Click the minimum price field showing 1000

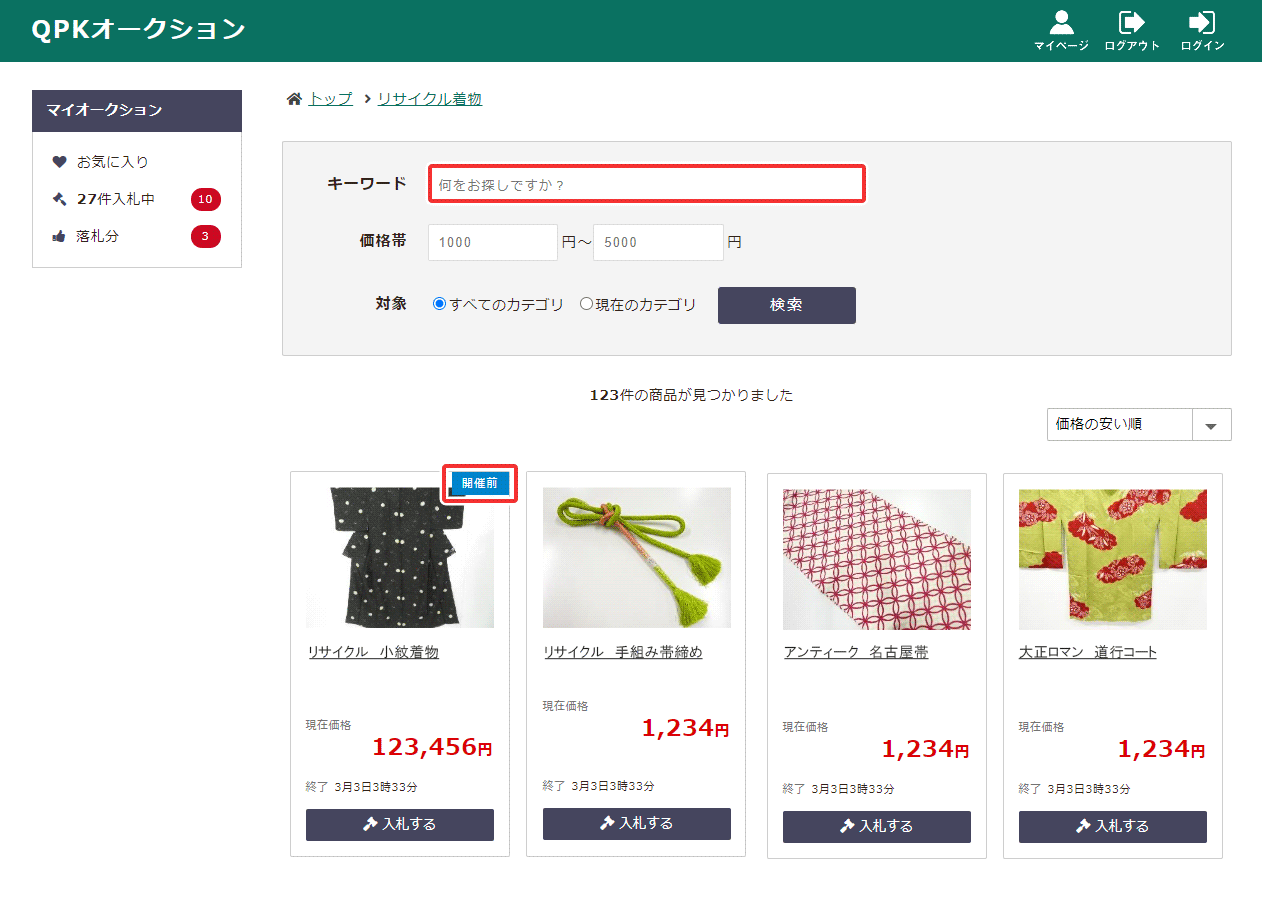tap(492, 242)
